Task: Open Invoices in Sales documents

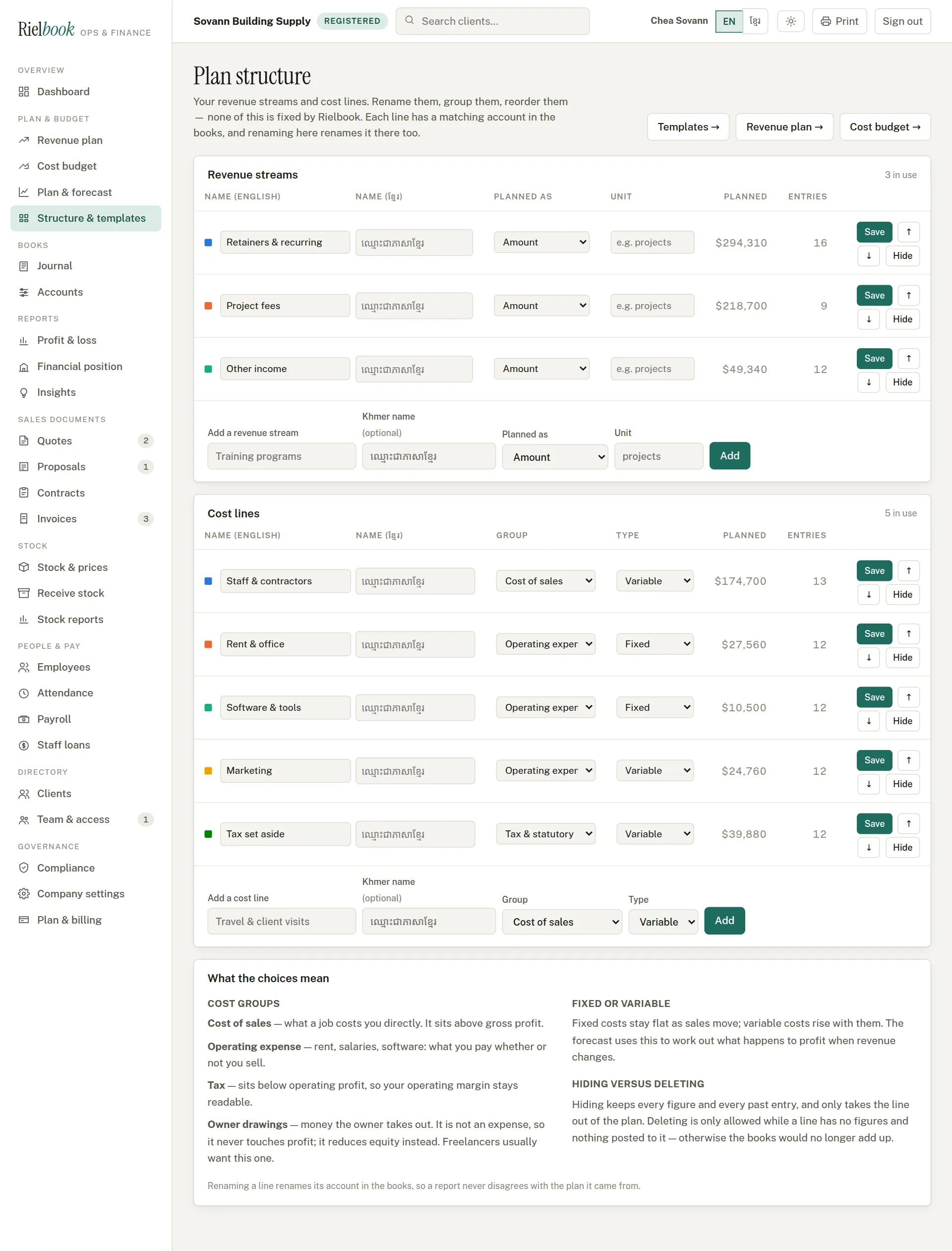Action: (x=86, y=519)
